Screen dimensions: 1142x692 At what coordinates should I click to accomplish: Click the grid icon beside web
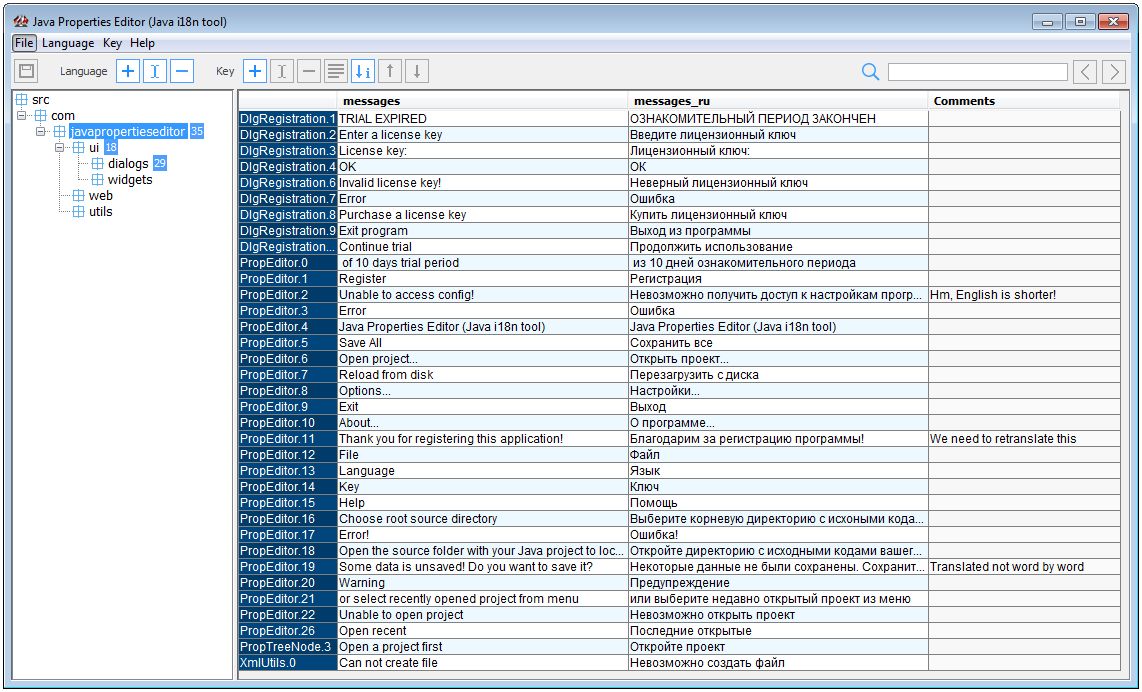point(78,196)
